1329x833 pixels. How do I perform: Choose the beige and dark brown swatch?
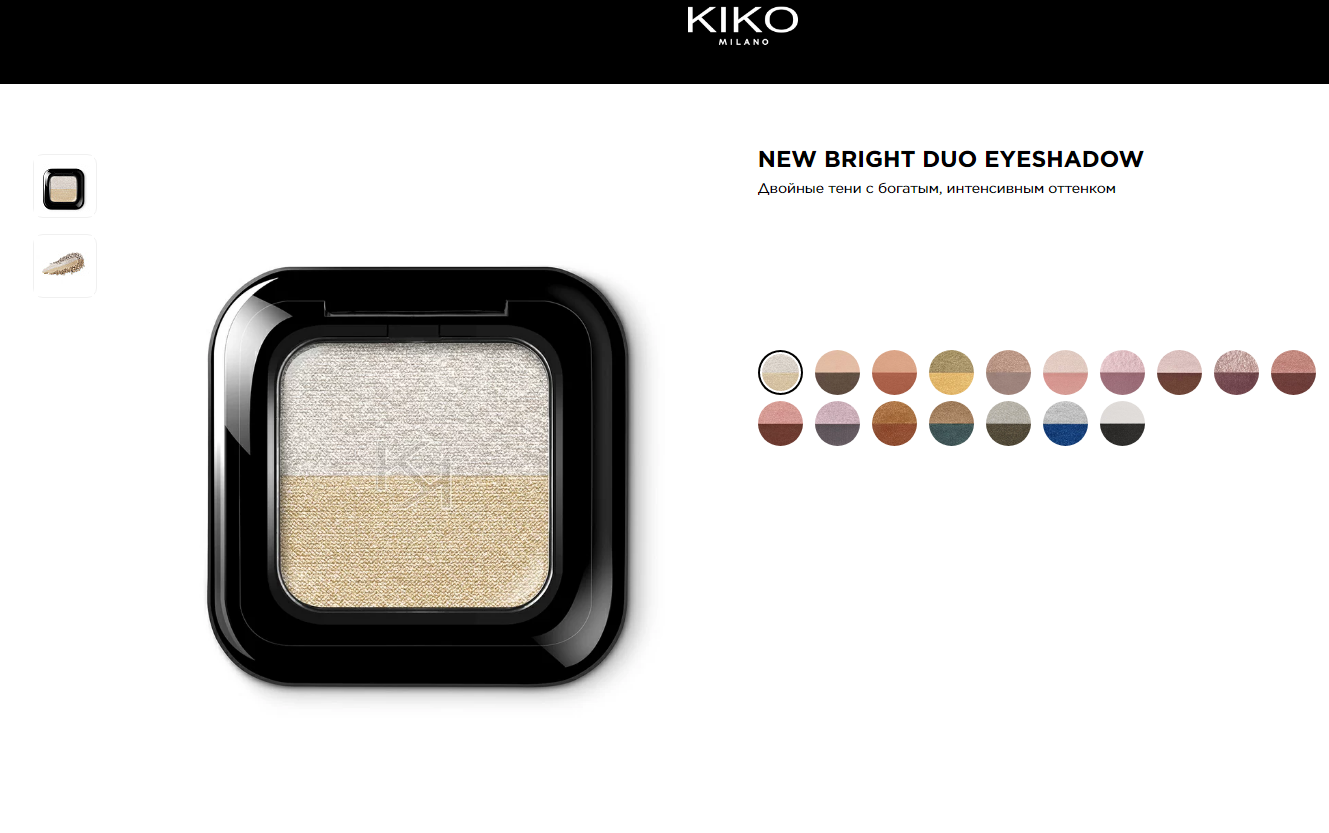837,373
